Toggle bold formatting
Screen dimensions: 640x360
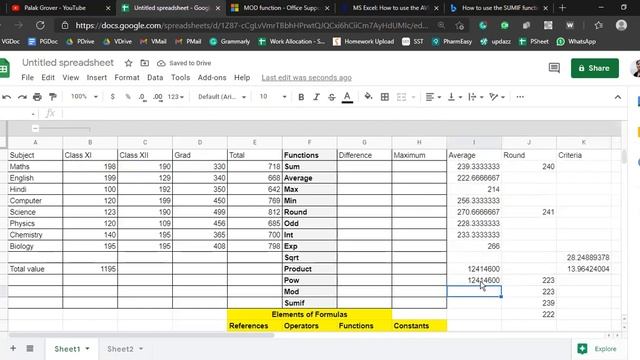tap(301, 97)
